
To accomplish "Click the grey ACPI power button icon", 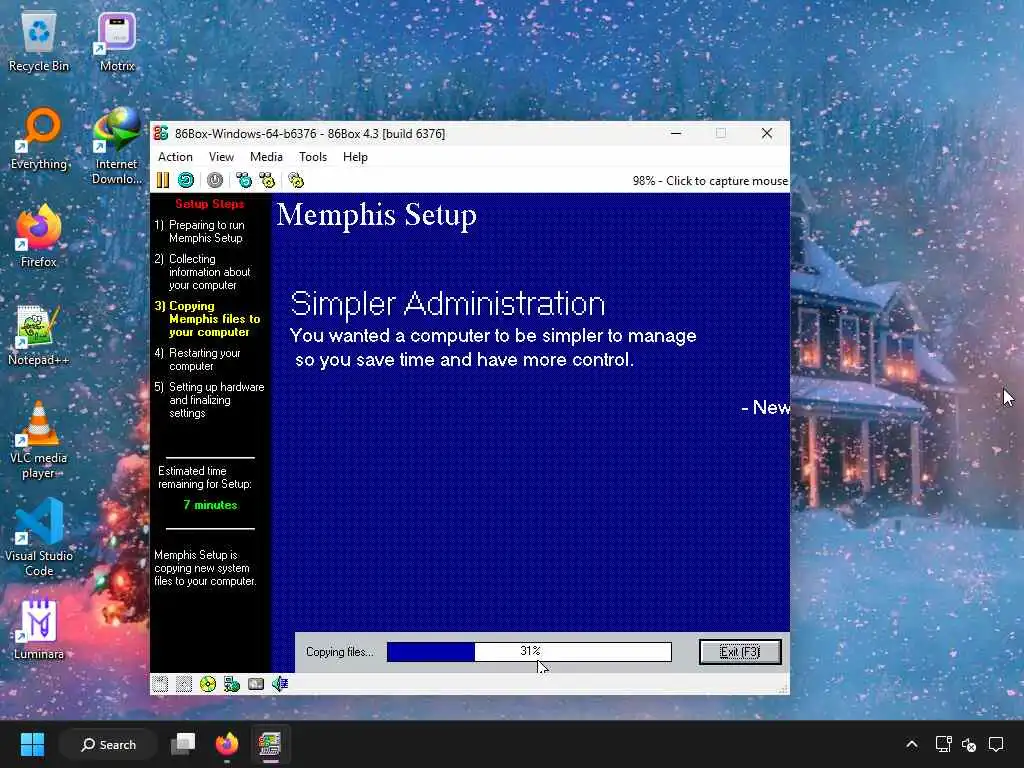I will point(215,180).
